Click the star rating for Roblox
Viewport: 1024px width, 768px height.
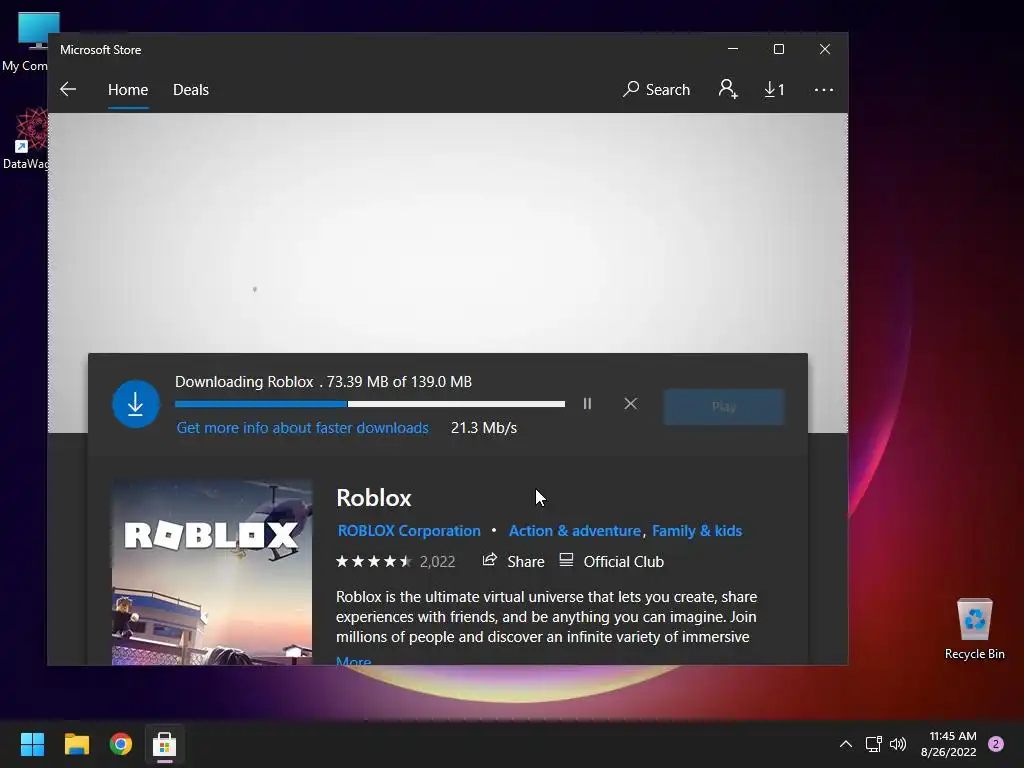[x=374, y=561]
